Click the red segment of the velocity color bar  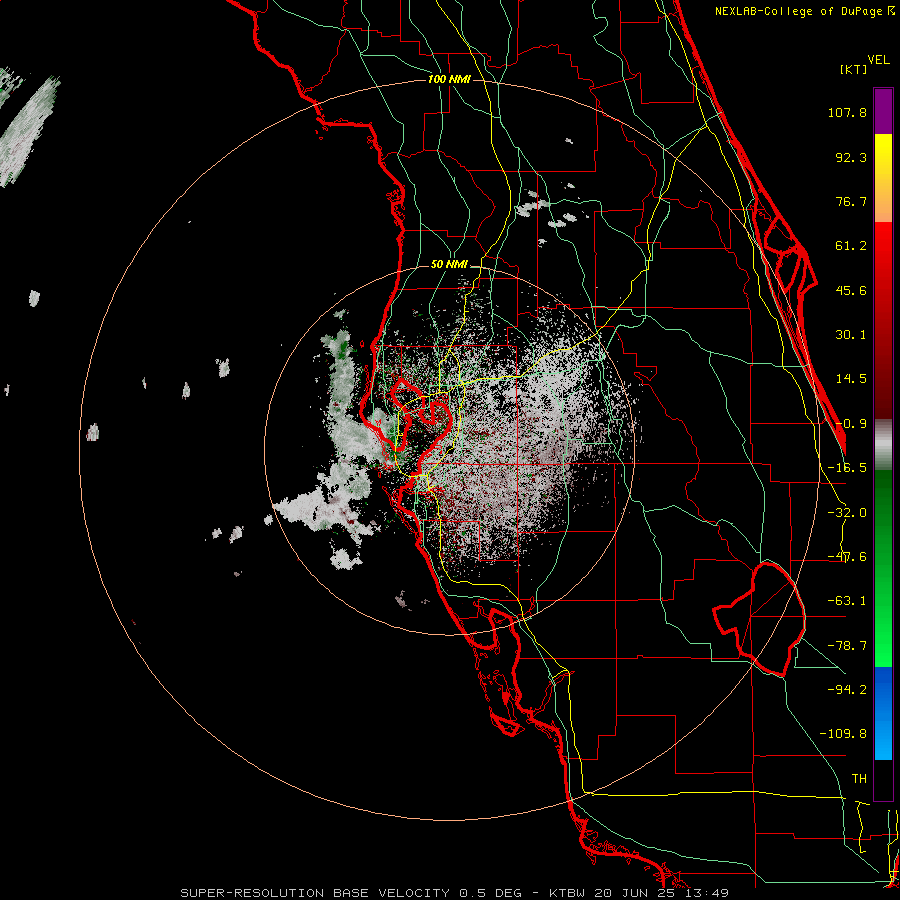883,320
